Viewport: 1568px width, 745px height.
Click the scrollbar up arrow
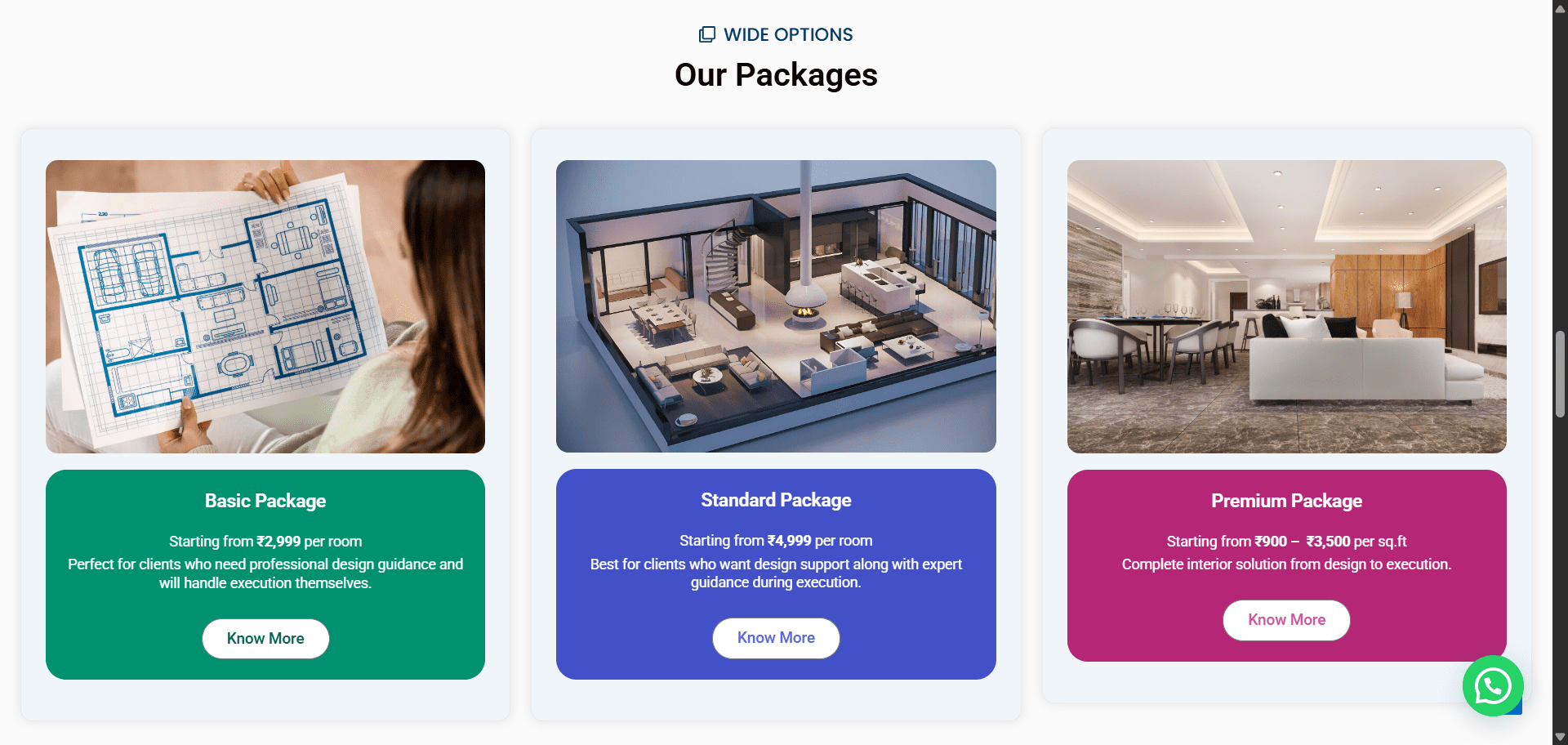pyautogui.click(x=1560, y=8)
